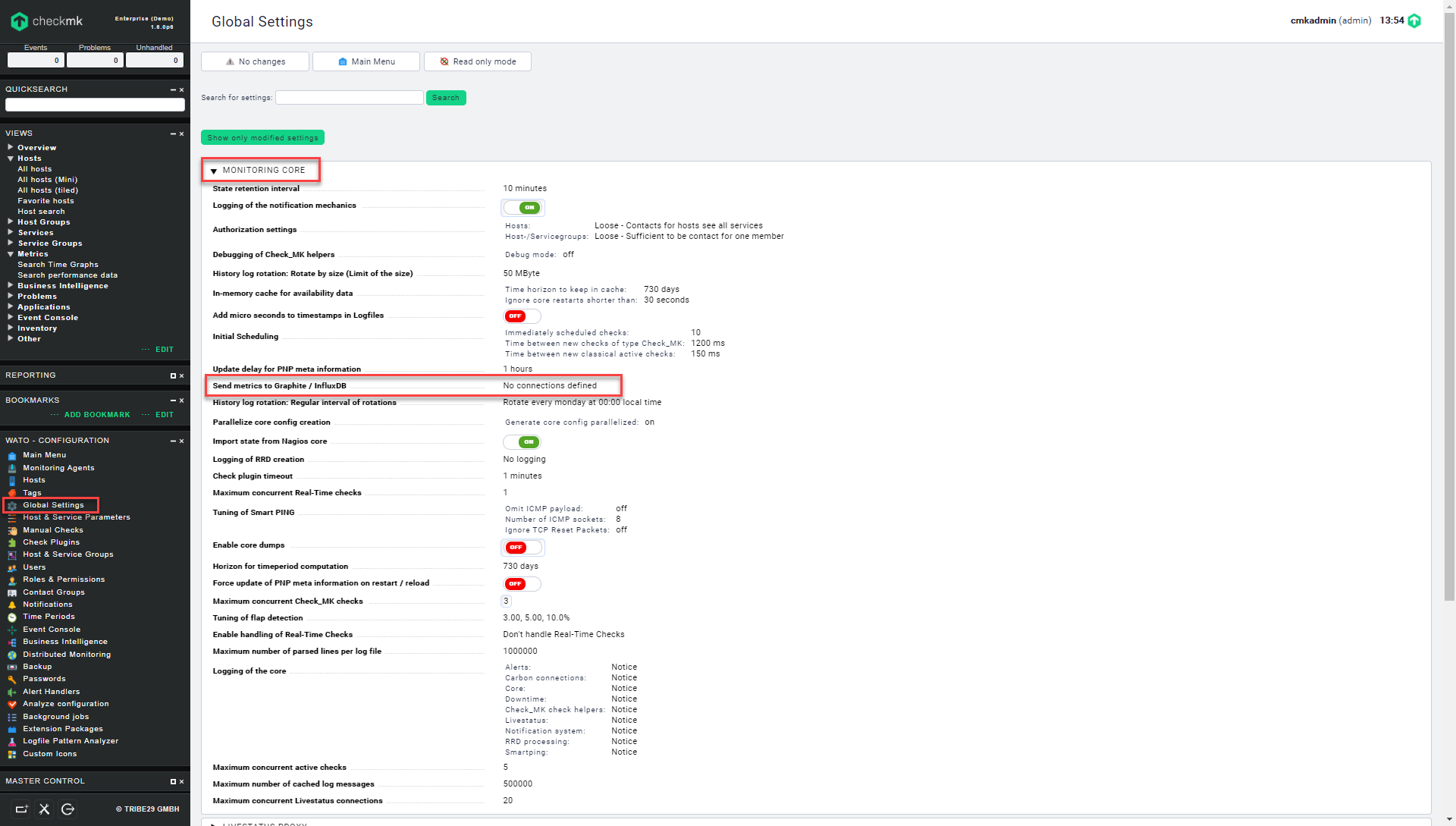Open Monitoring Agents icon in WATO
1456x826 pixels.
click(12, 468)
